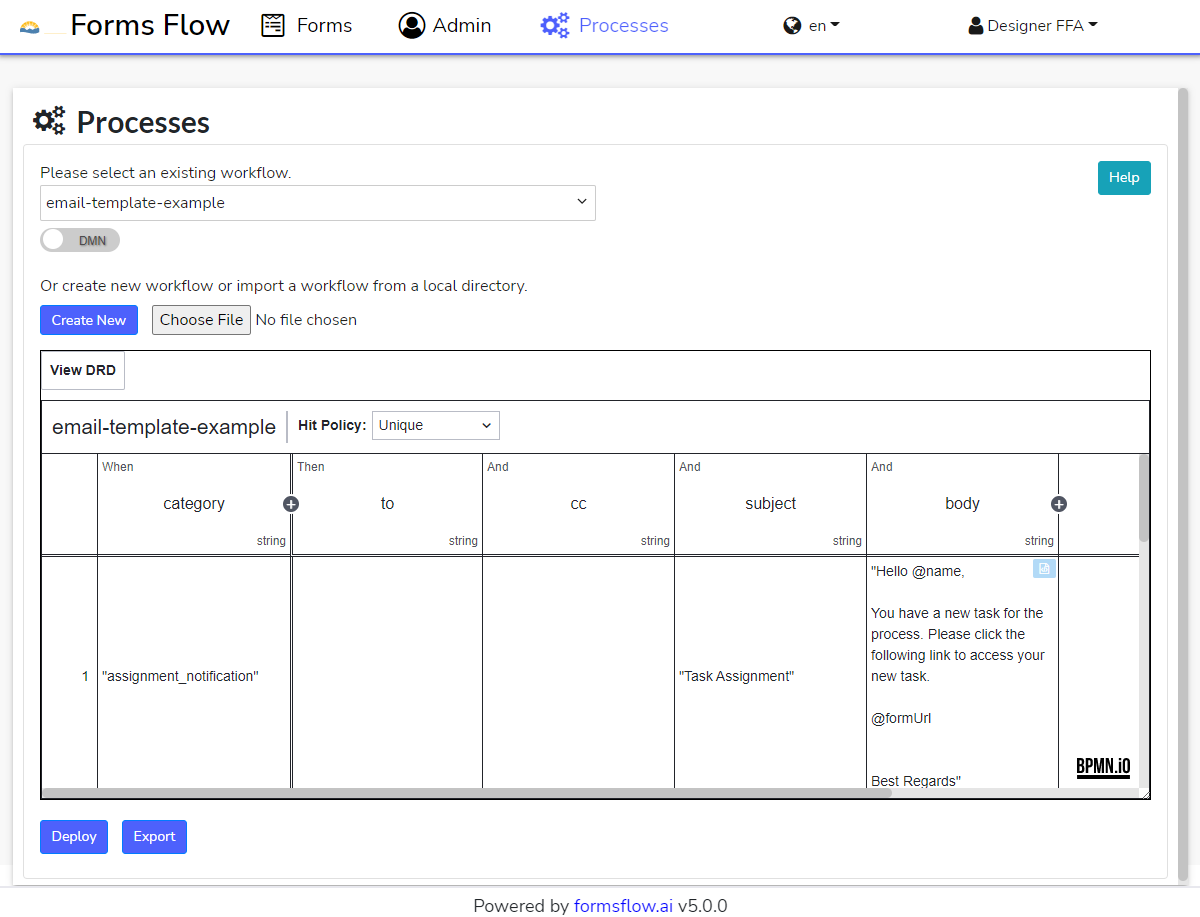This screenshot has height=917, width=1200.
Task: Open the Hit Policy dropdown
Action: pyautogui.click(x=435, y=426)
